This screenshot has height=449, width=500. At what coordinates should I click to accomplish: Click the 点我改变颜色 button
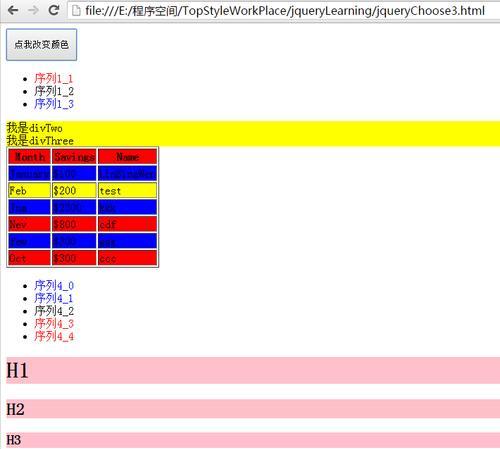[41, 45]
